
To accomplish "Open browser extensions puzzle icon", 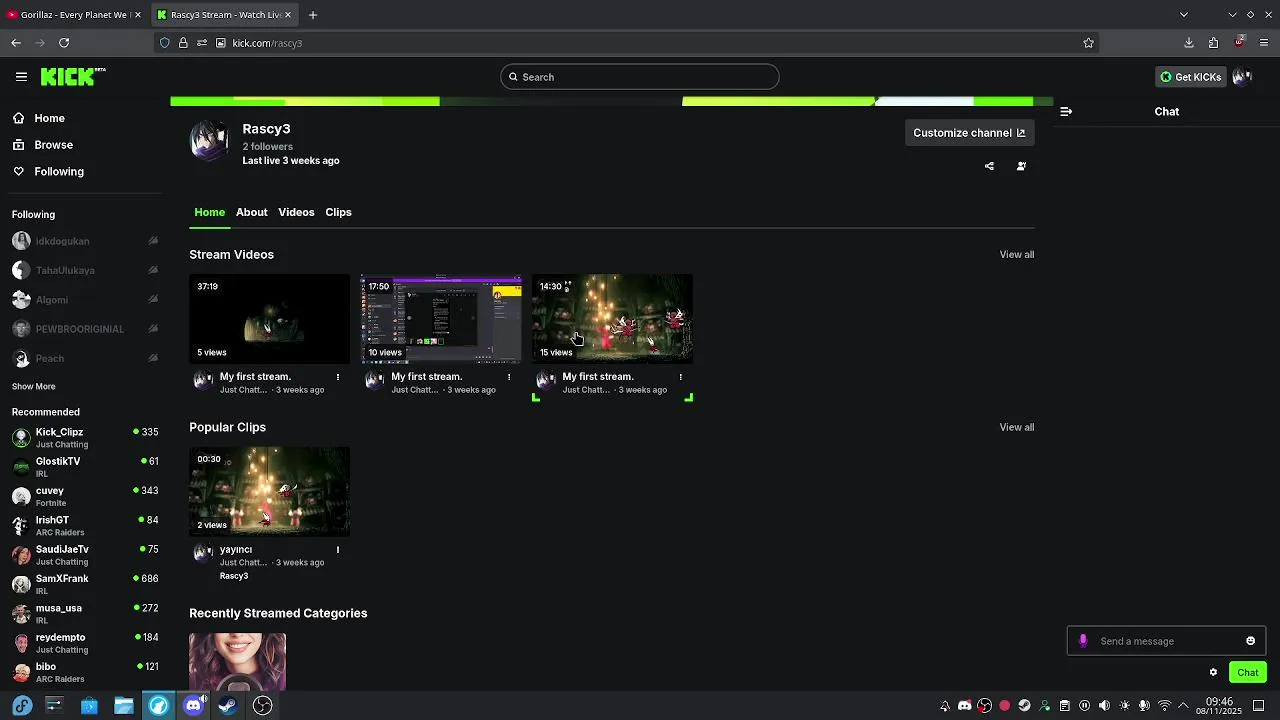I will (1213, 43).
